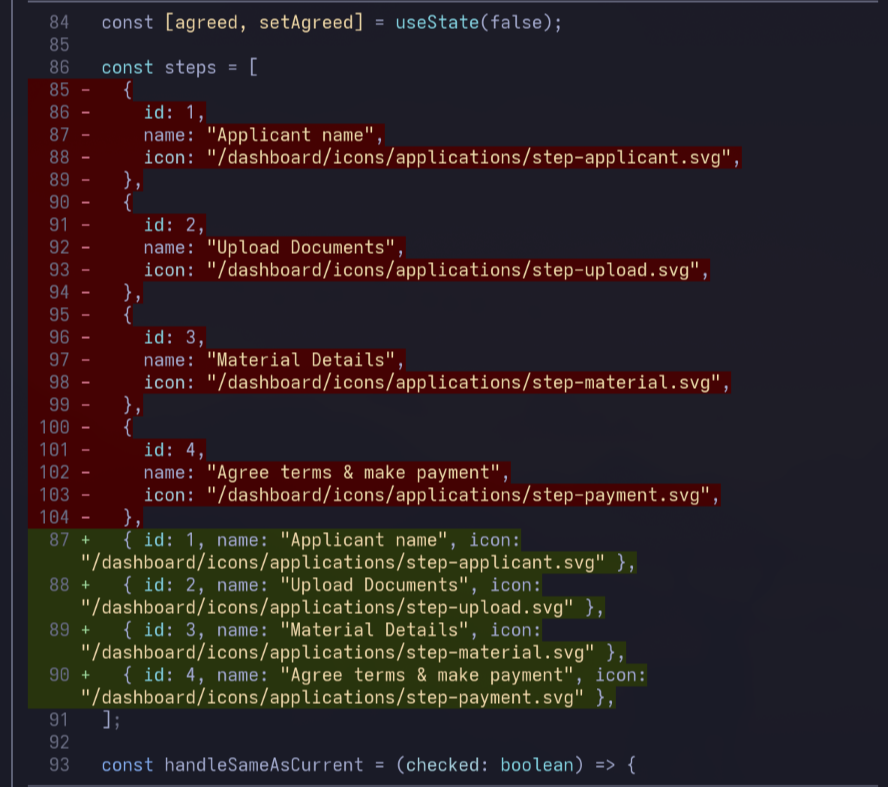Screen dimensions: 888x787
Task: Click the closing "];" on line 91
Action: coord(112,720)
